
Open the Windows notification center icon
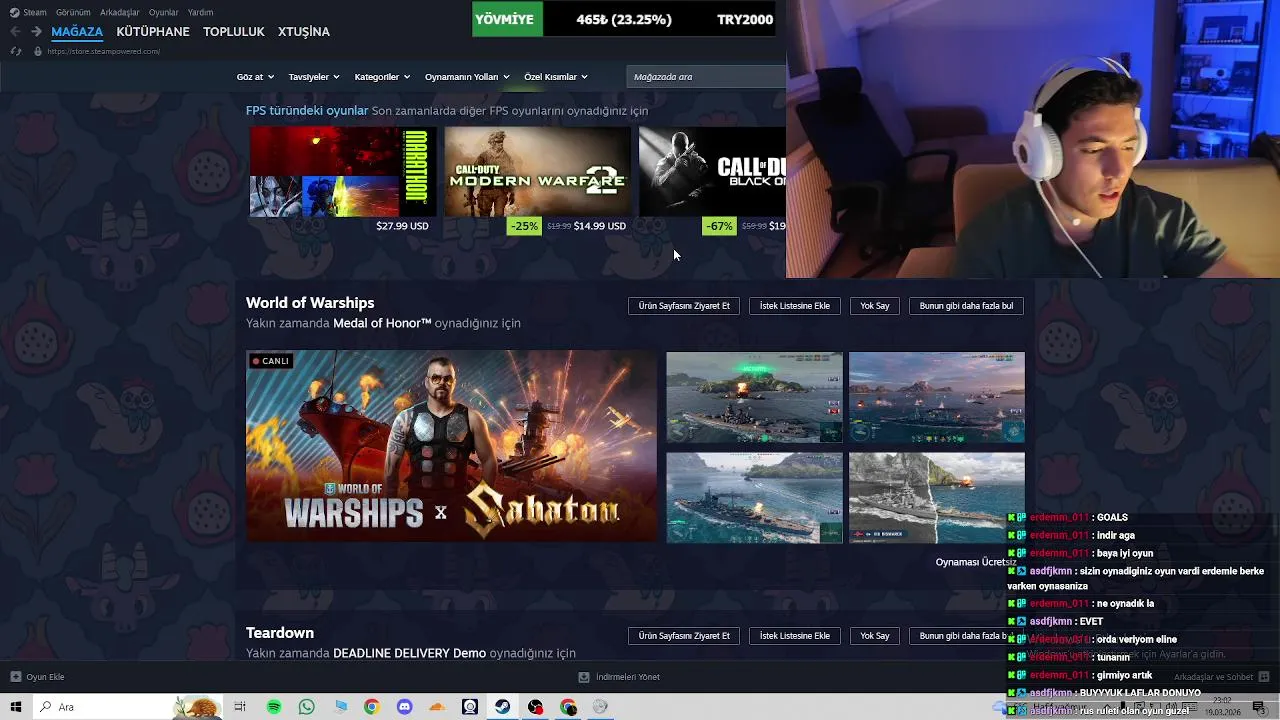tap(1258, 707)
